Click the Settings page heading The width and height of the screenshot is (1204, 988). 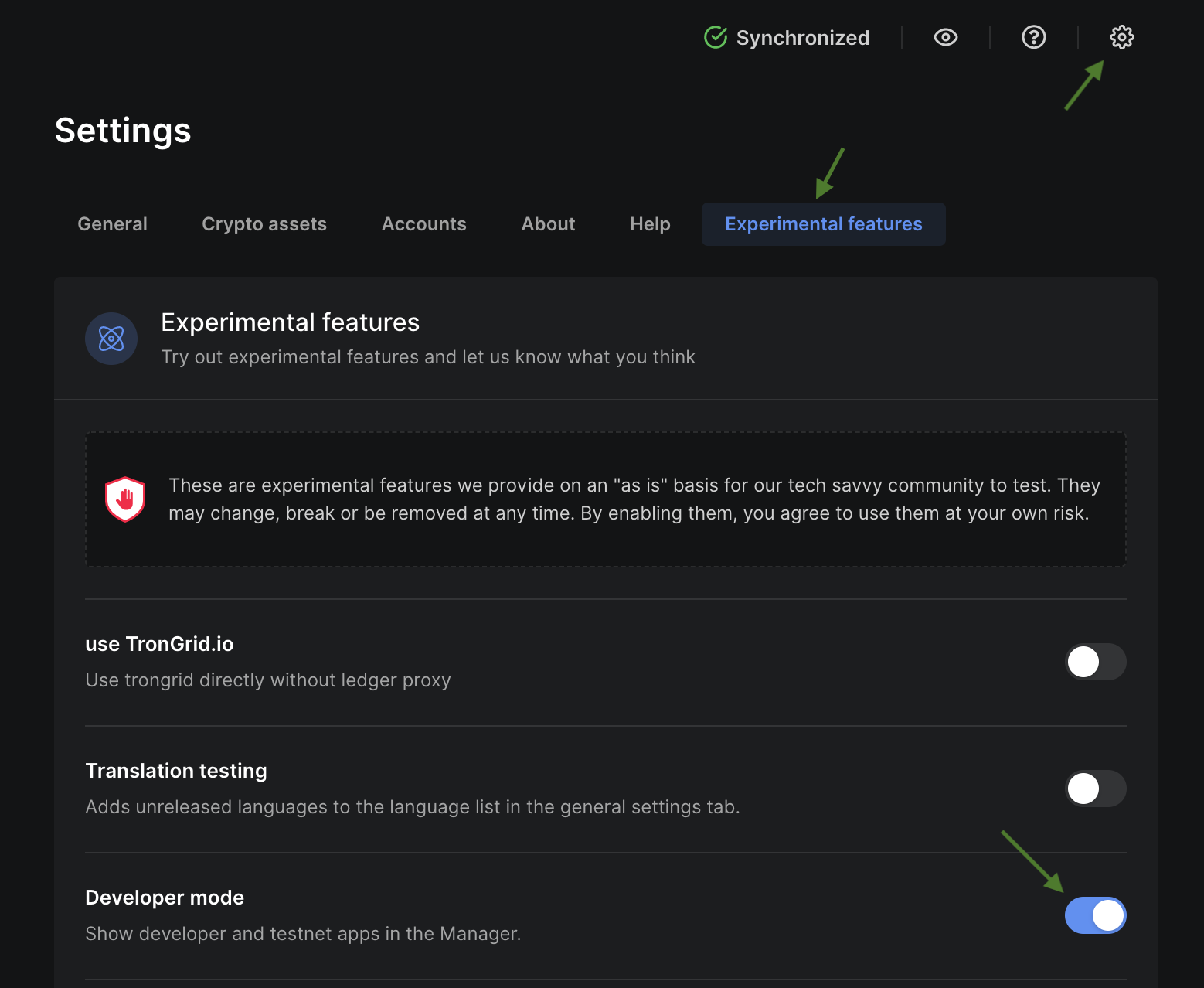tap(123, 130)
